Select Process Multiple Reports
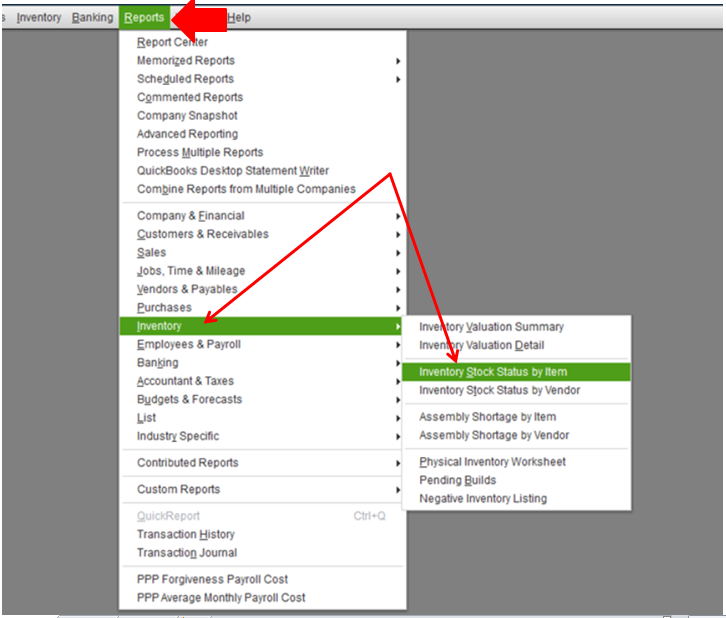Image resolution: width=726 pixels, height=618 pixels. [263, 152]
